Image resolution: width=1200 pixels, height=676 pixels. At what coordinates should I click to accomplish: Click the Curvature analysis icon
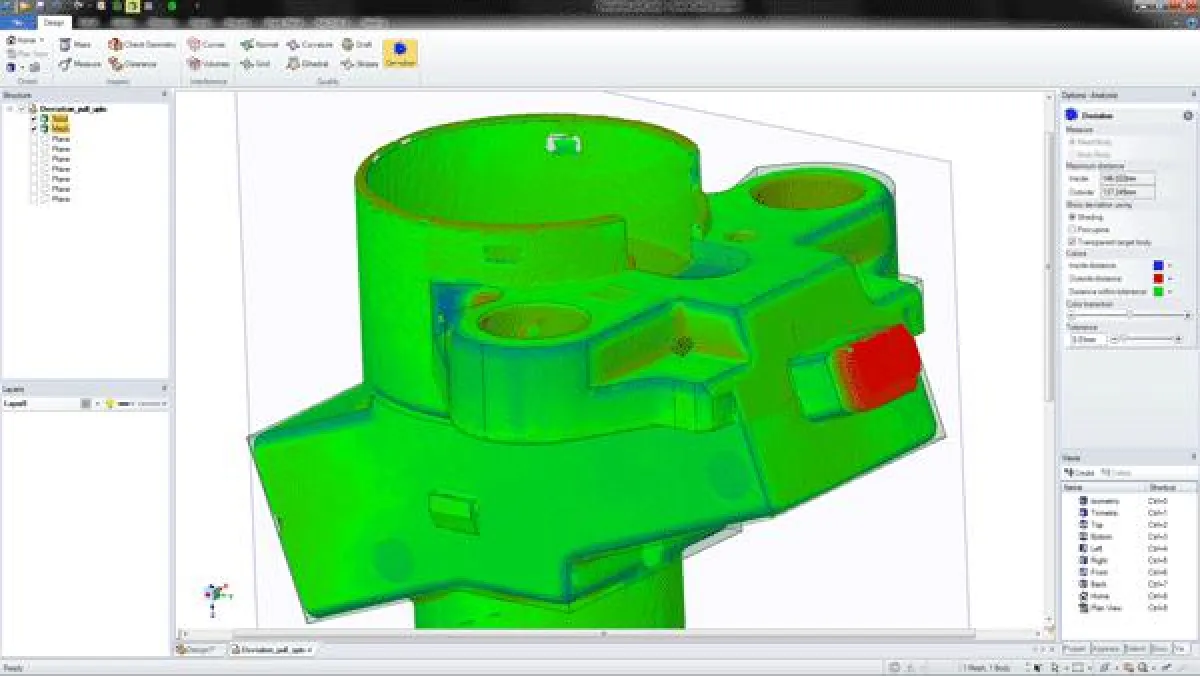pos(305,44)
